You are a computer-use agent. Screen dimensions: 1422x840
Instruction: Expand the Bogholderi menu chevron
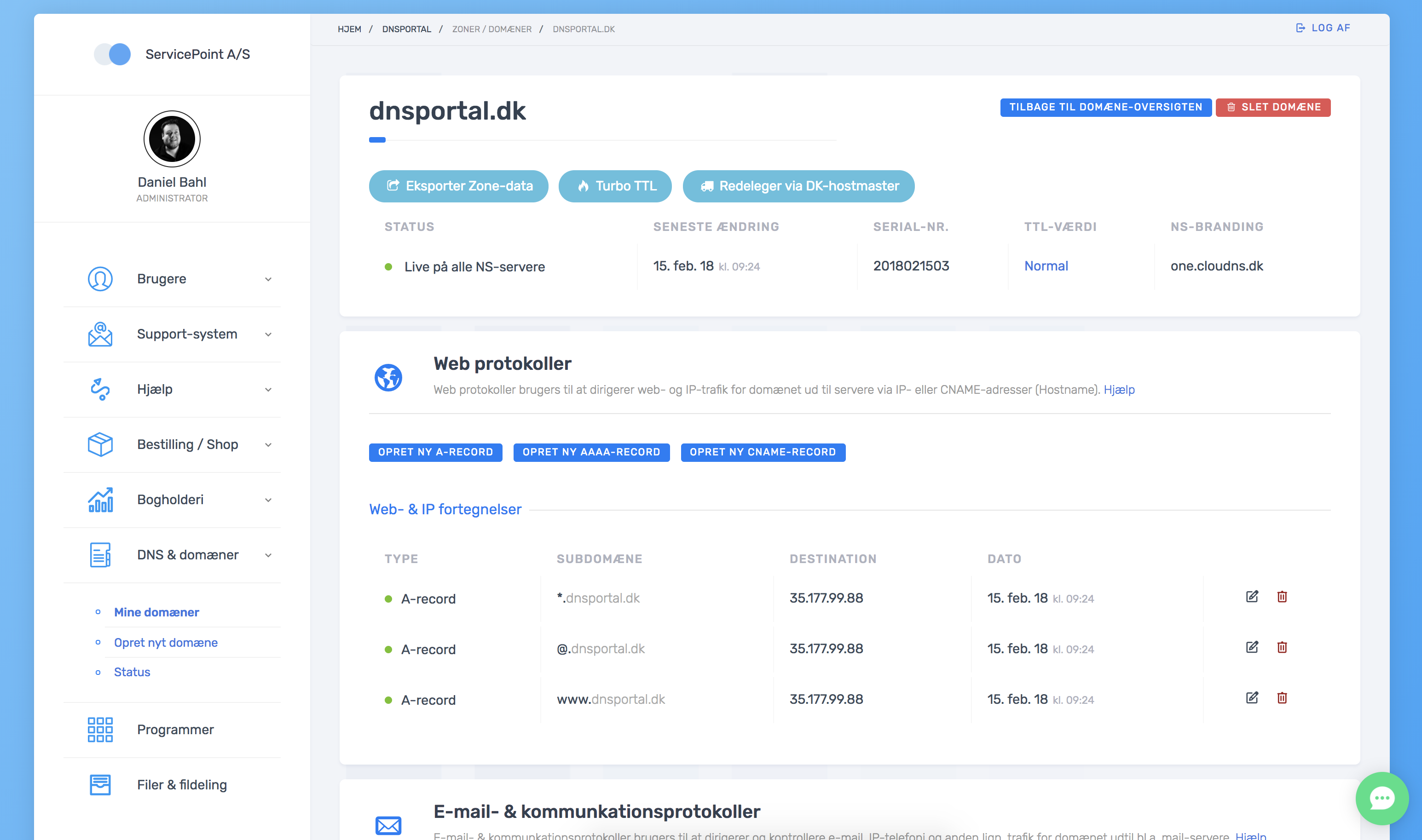(x=268, y=500)
